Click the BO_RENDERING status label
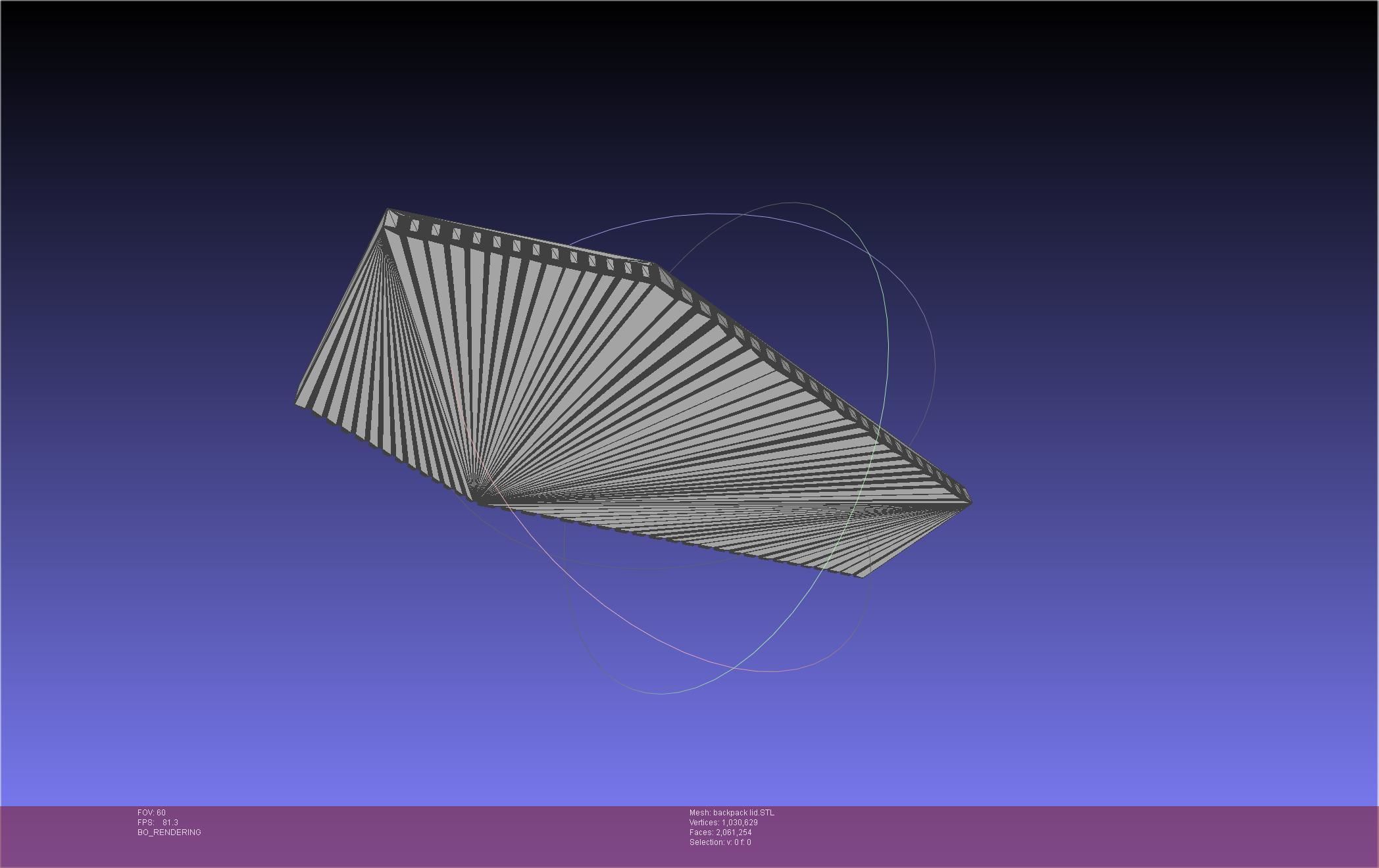The height and width of the screenshot is (868, 1379). (x=169, y=832)
